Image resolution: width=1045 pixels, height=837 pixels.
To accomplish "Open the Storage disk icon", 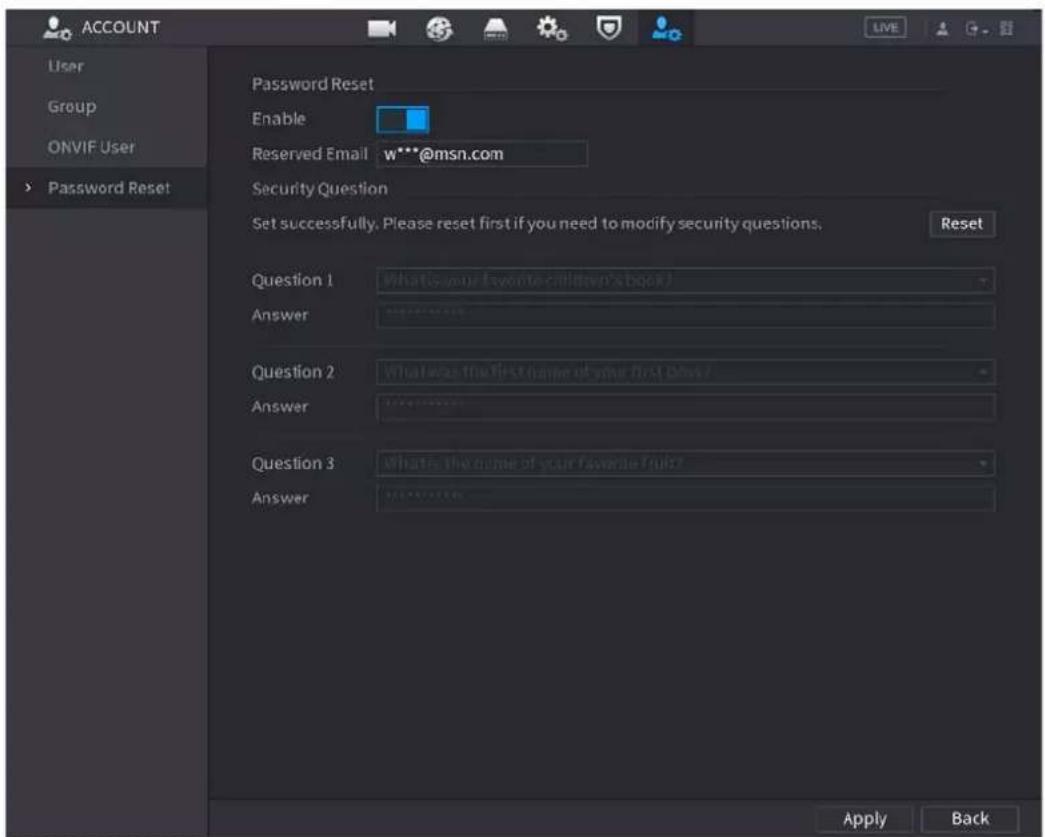I will coord(495,29).
